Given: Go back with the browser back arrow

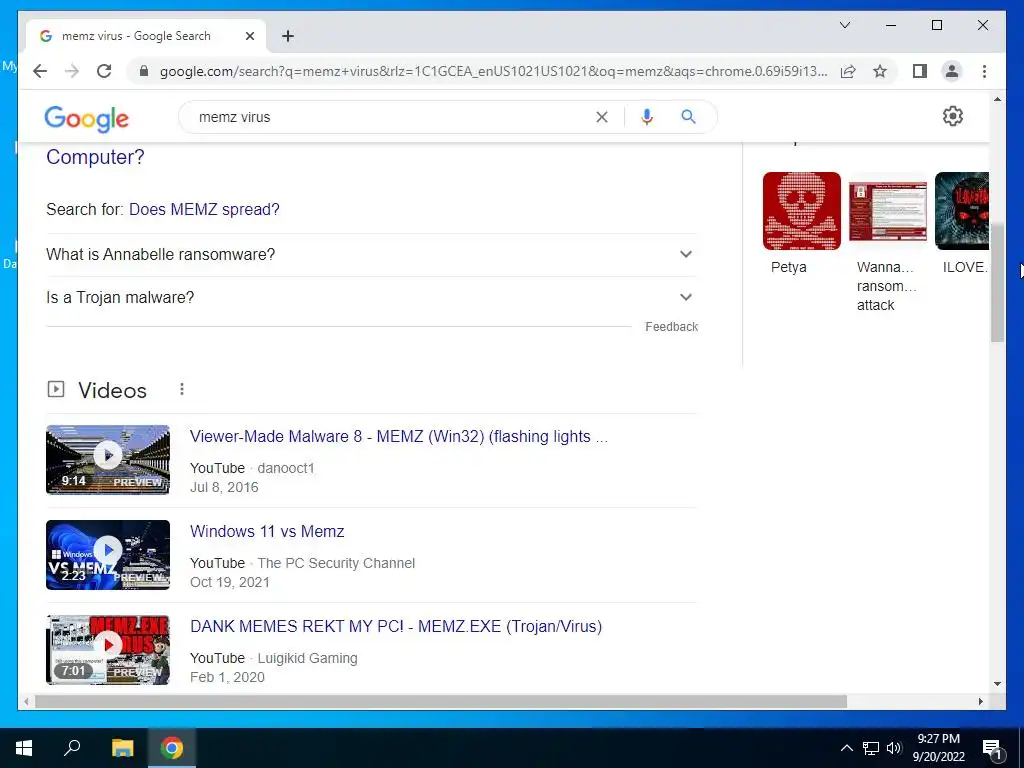Looking at the screenshot, I should click(40, 71).
